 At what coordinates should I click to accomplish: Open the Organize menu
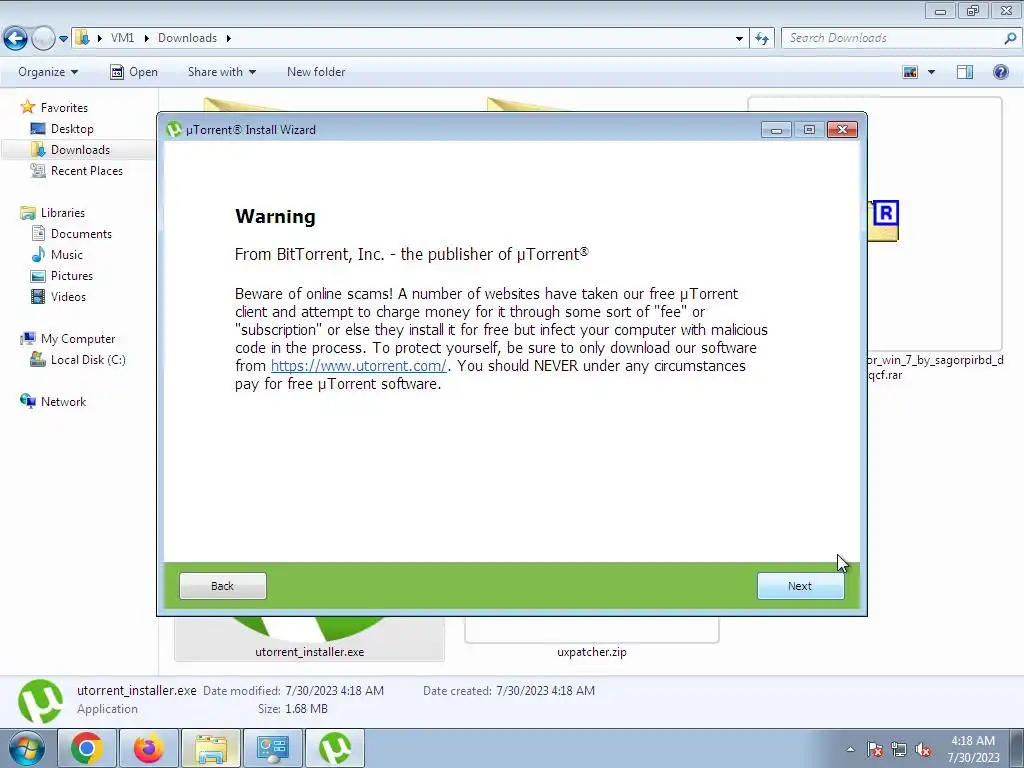point(48,72)
